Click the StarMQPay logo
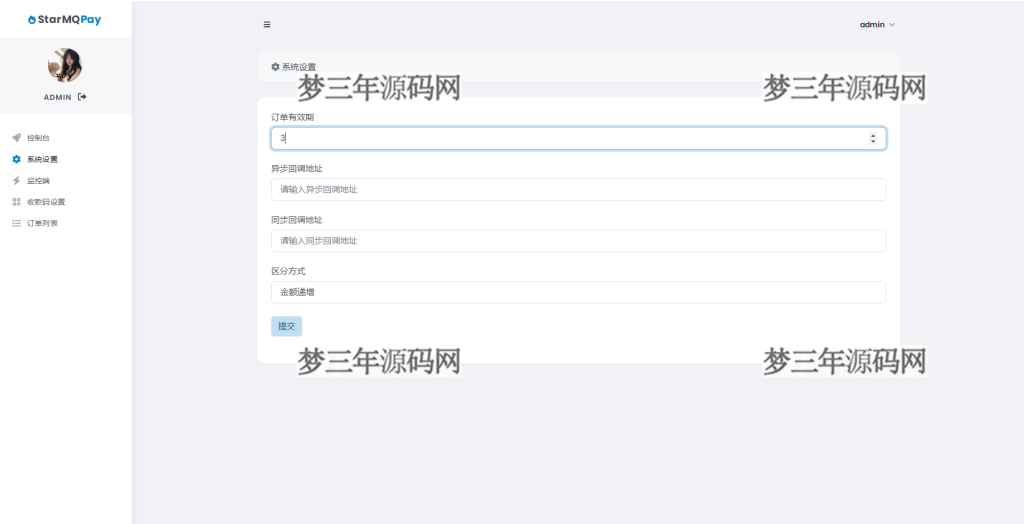 [x=65, y=20]
